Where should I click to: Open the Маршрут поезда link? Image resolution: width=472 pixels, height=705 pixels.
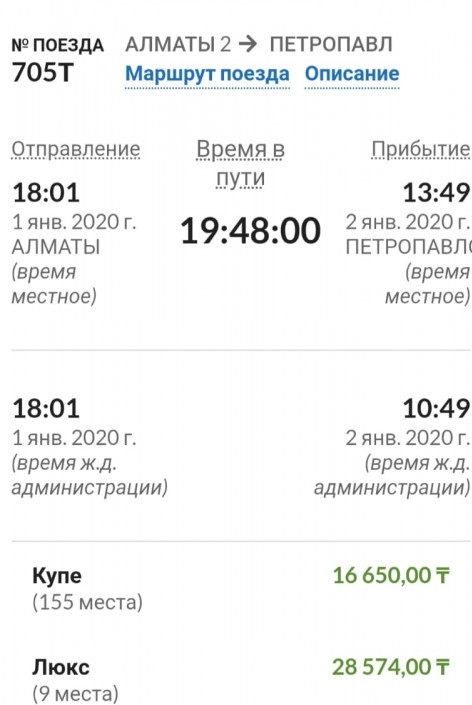207,74
